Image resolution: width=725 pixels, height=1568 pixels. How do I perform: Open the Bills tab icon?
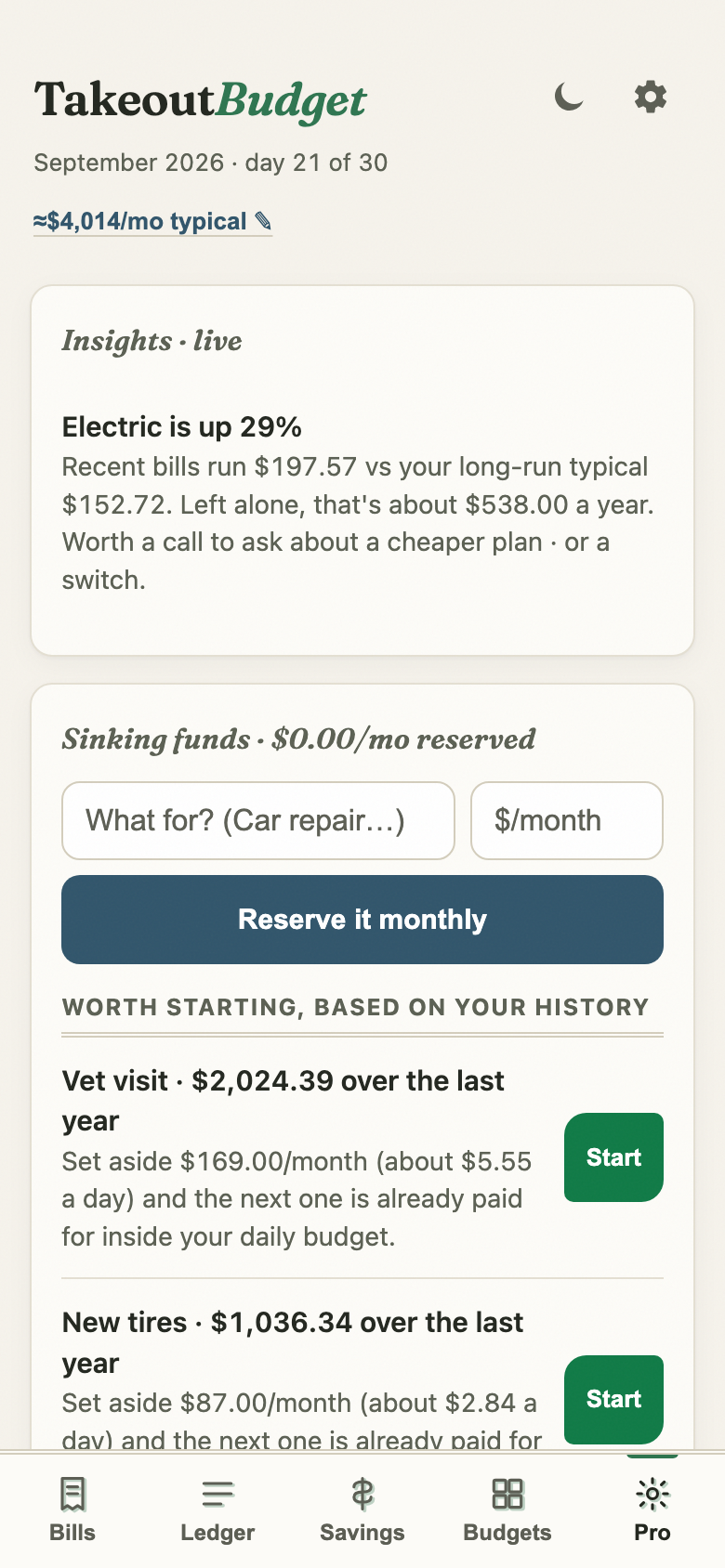click(x=72, y=1495)
